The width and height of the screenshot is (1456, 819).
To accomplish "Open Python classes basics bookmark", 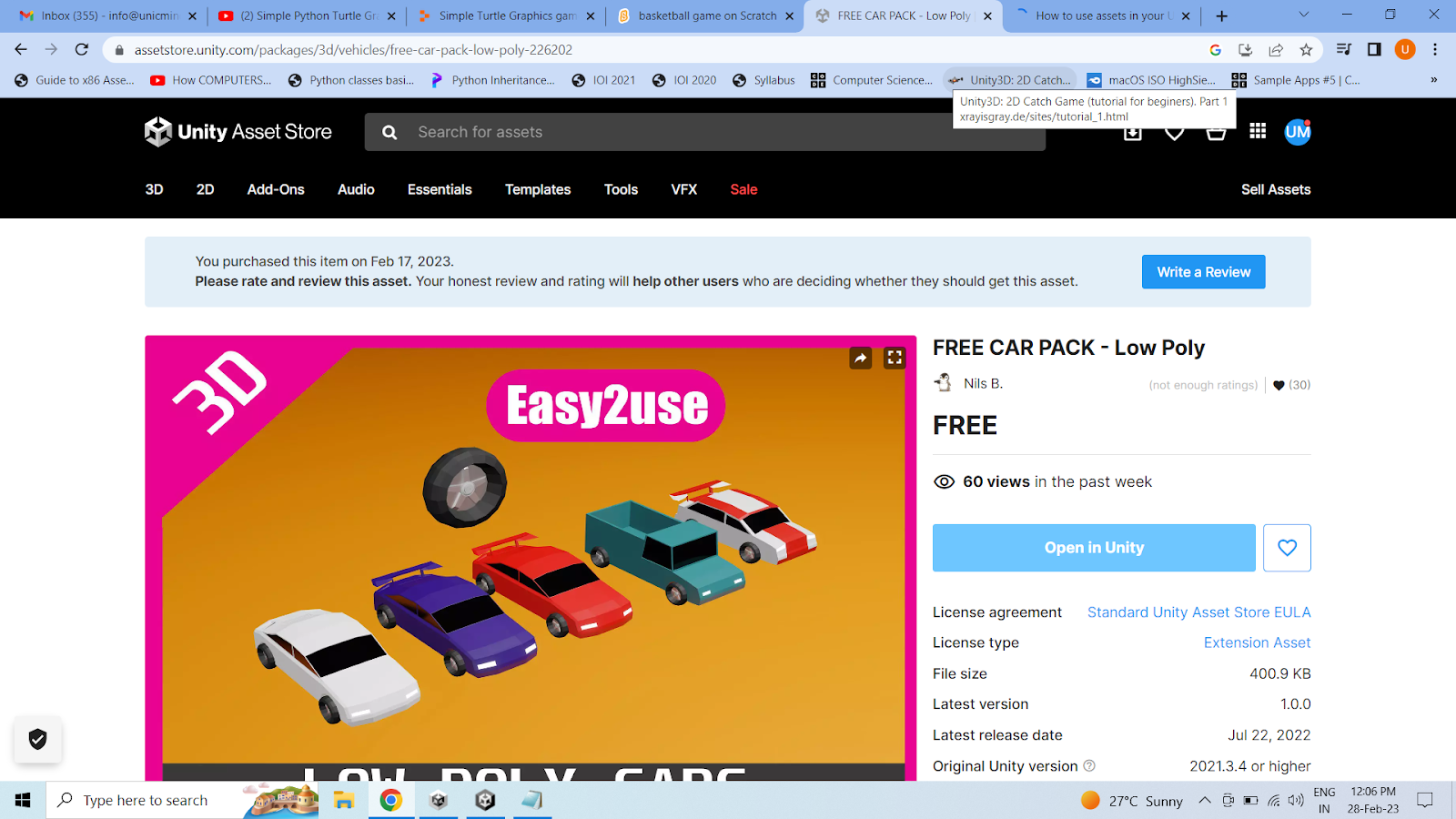I will (x=351, y=80).
